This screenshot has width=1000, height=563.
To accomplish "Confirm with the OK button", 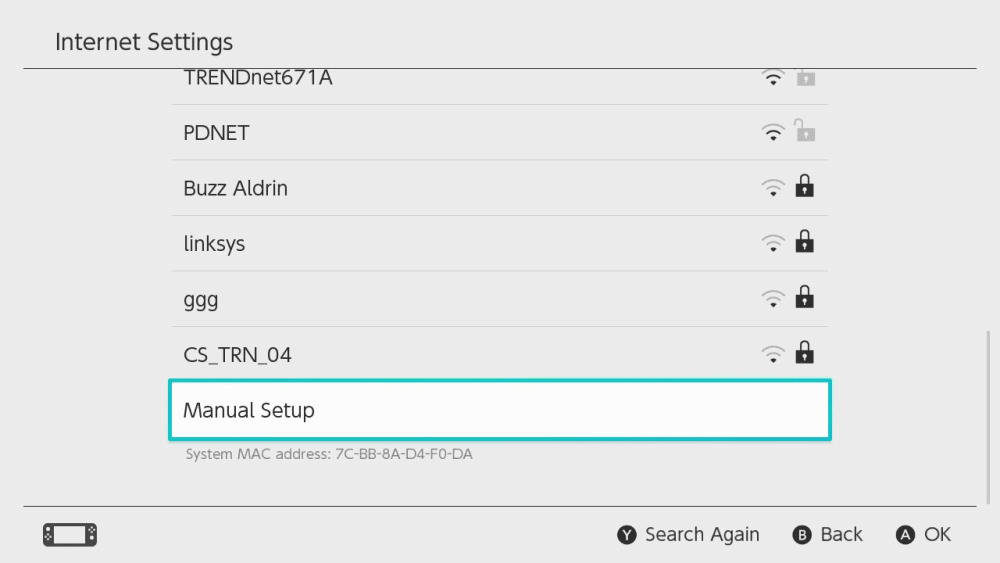I will [924, 535].
